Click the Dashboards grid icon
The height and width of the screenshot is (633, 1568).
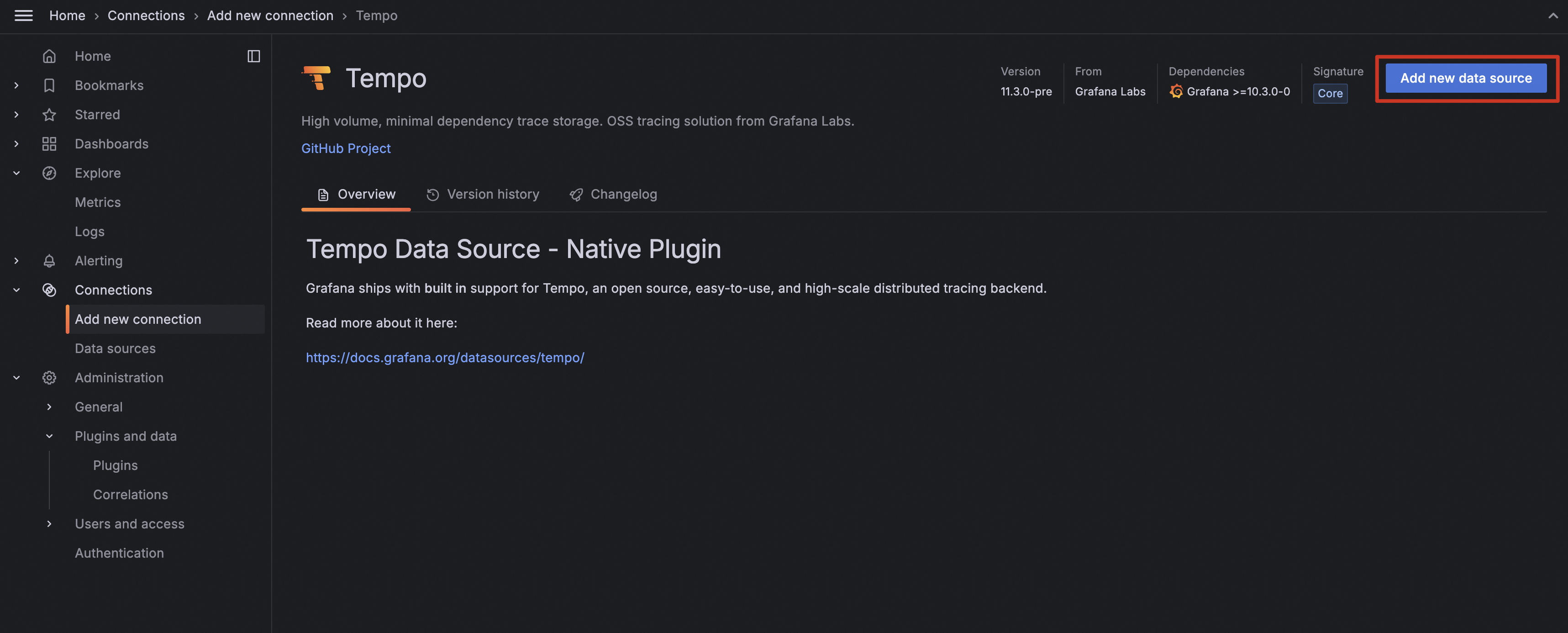(x=49, y=144)
